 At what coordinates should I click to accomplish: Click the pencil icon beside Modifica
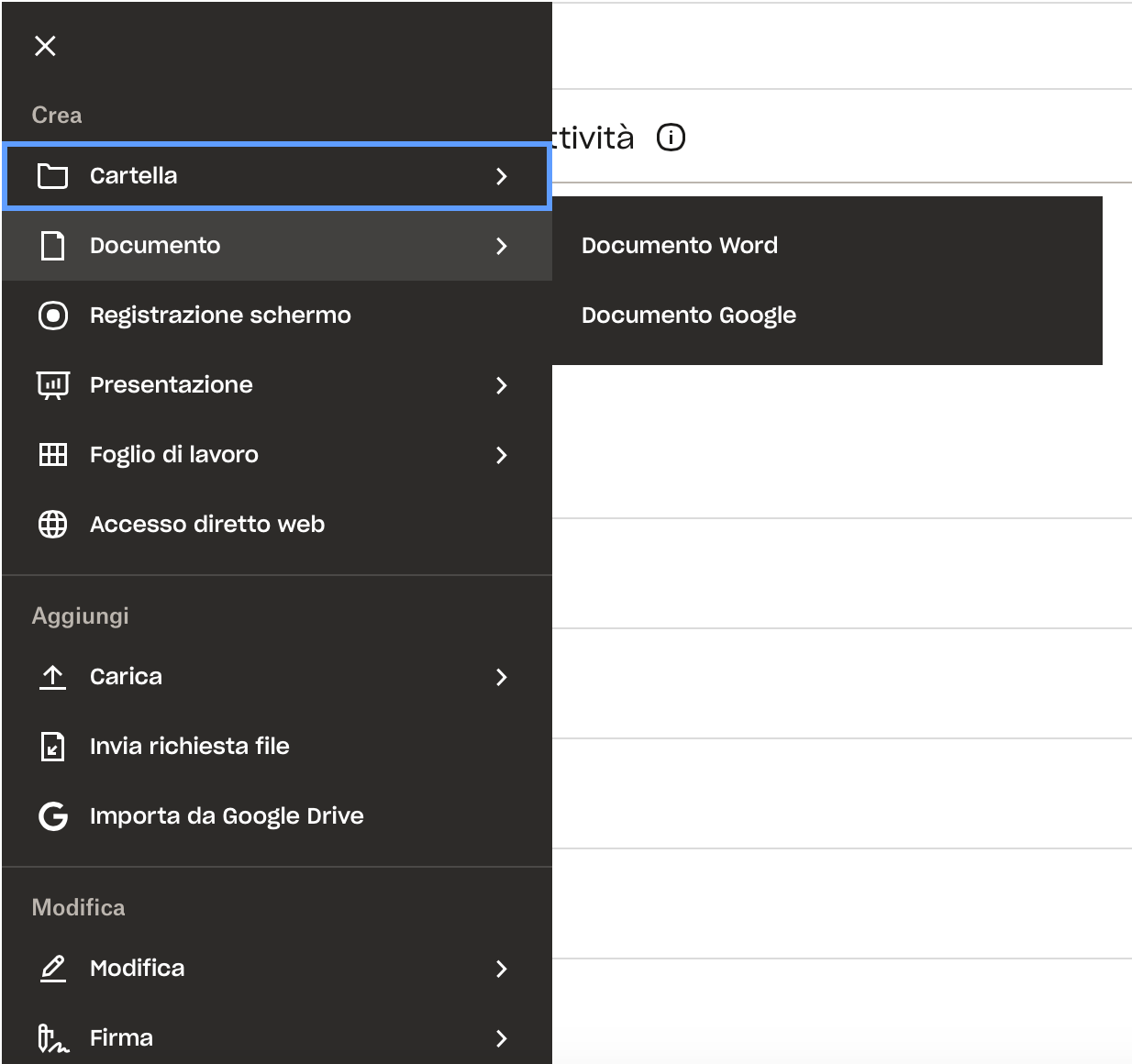tap(52, 969)
